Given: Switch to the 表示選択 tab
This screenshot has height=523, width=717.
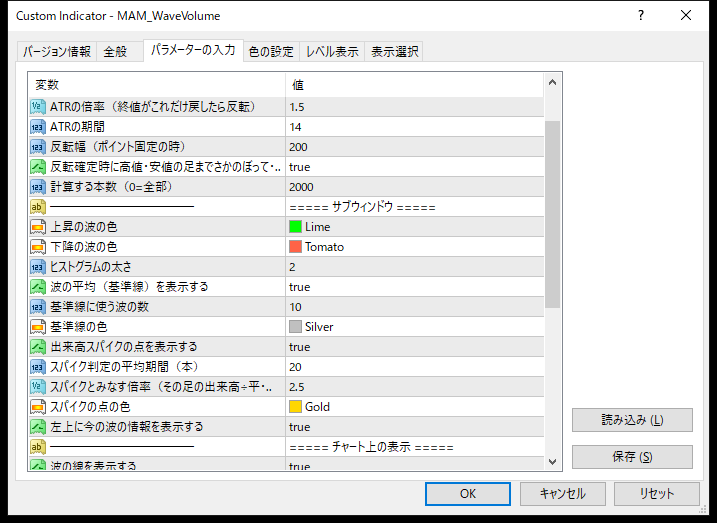Looking at the screenshot, I should pos(394,52).
